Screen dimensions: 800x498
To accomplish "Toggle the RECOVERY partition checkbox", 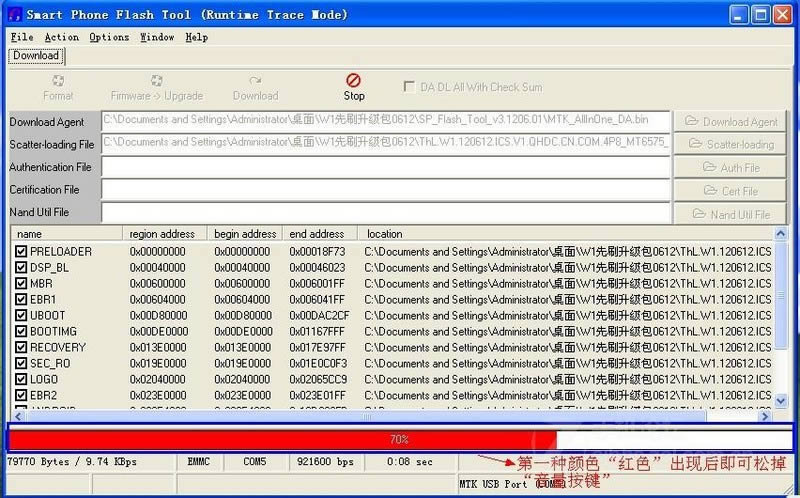I will click(x=21, y=347).
